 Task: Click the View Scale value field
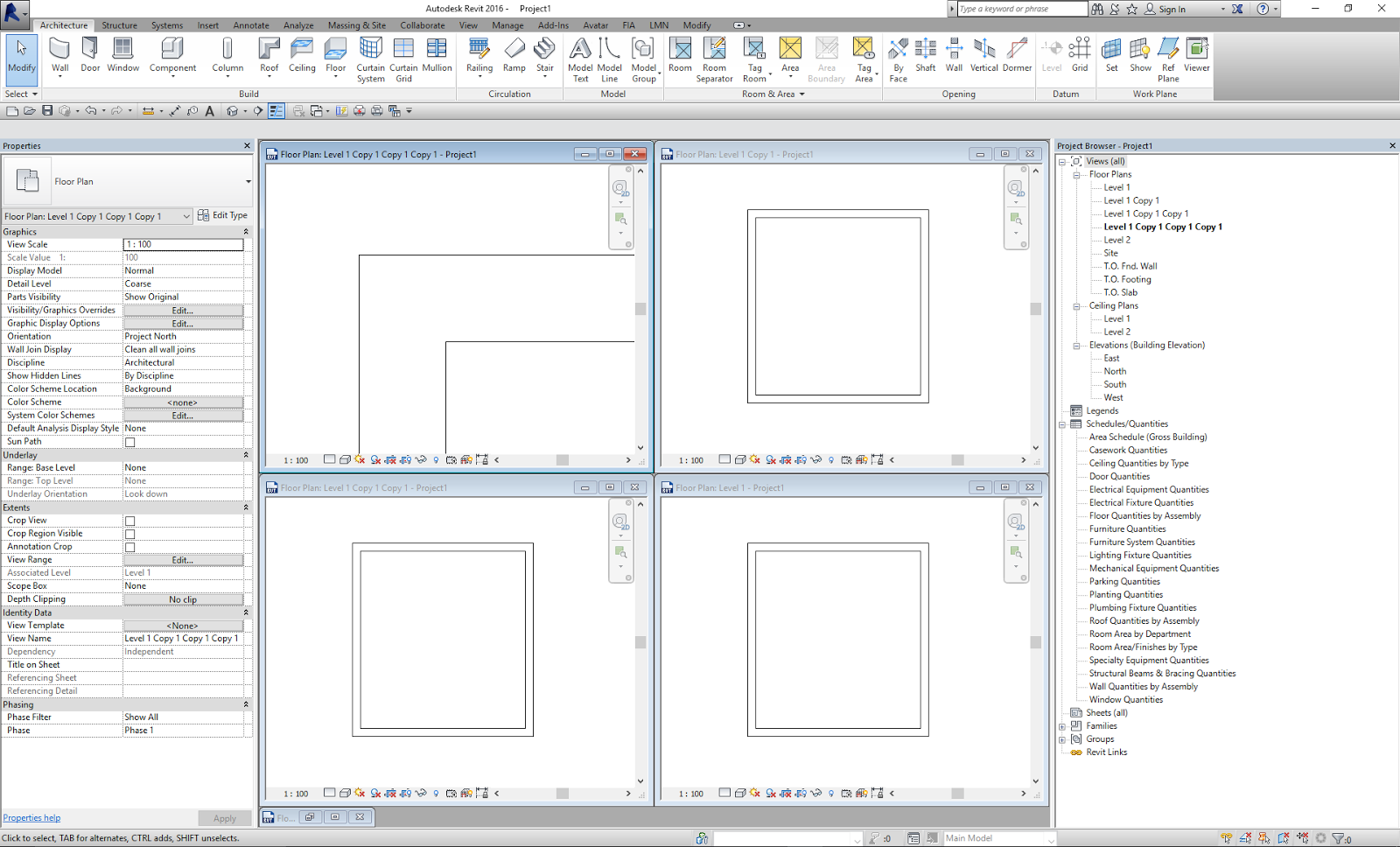pos(183,245)
